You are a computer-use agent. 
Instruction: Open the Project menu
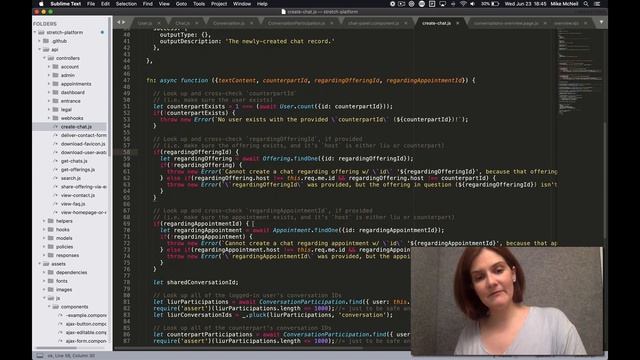point(219,4)
